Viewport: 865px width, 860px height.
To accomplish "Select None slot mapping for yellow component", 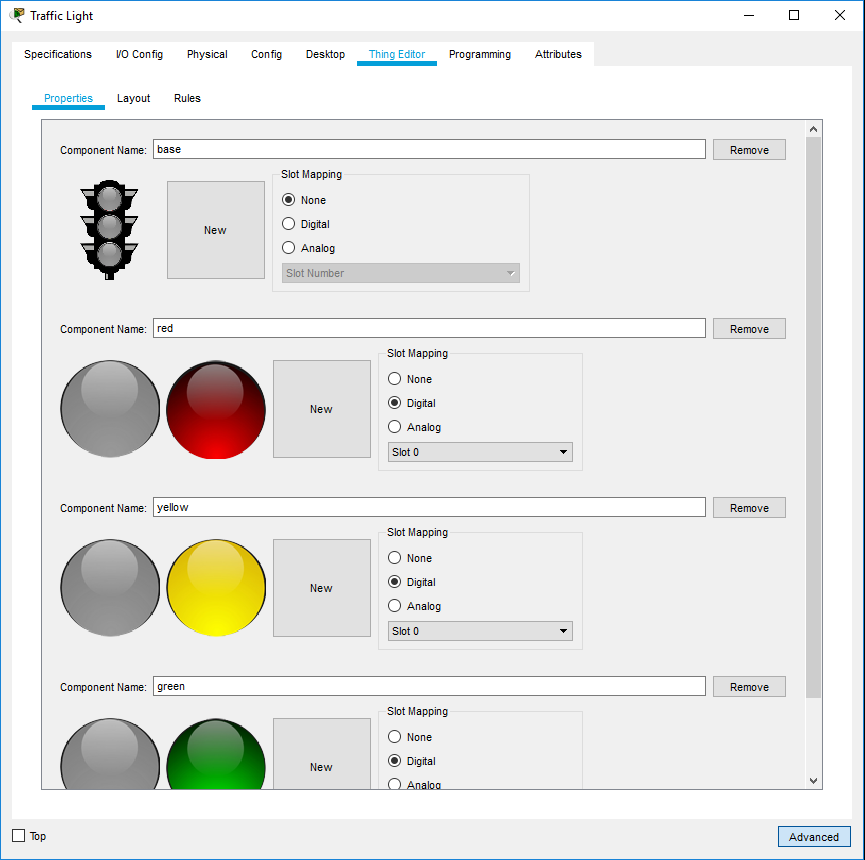I will [x=394, y=558].
